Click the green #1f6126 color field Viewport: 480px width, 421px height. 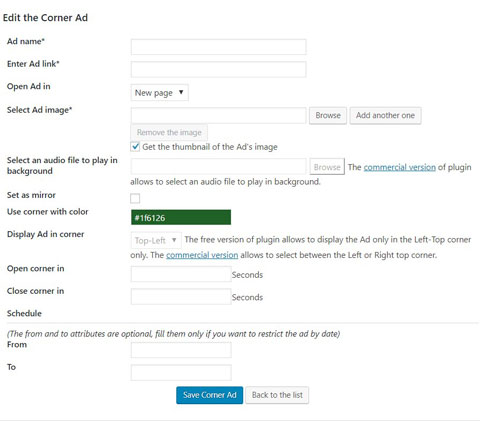pyautogui.click(x=181, y=217)
